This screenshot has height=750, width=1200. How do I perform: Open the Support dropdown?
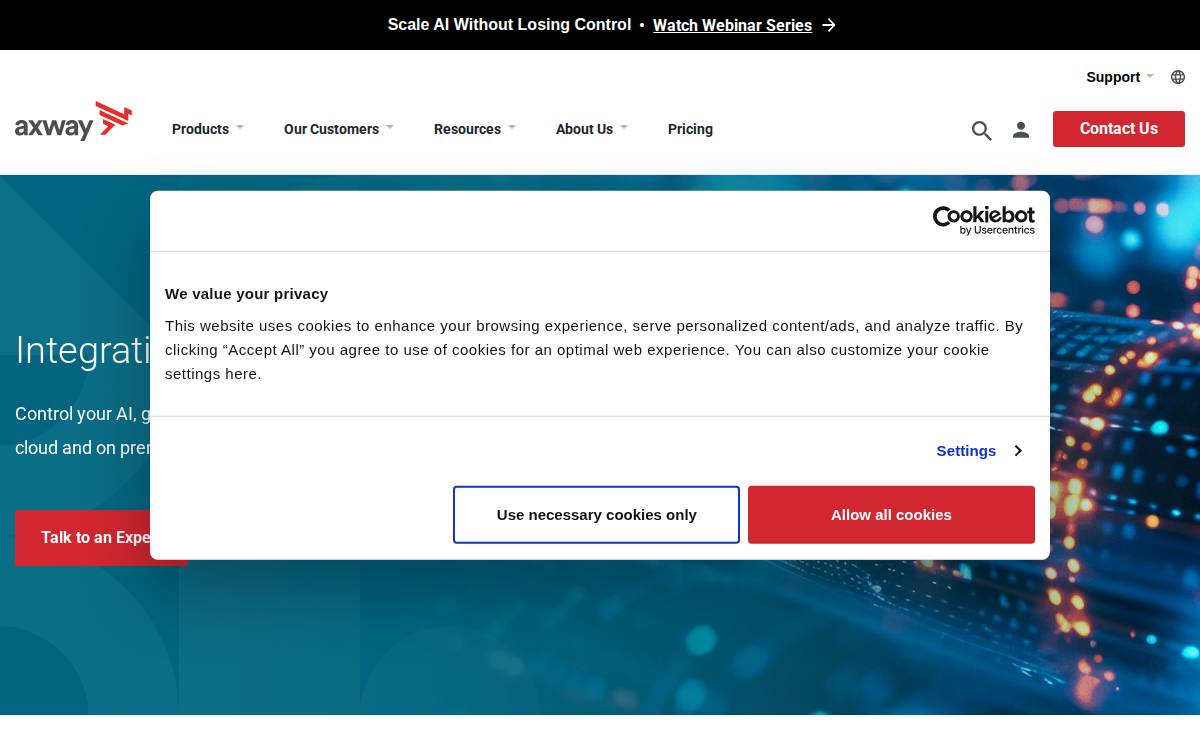(x=1120, y=77)
